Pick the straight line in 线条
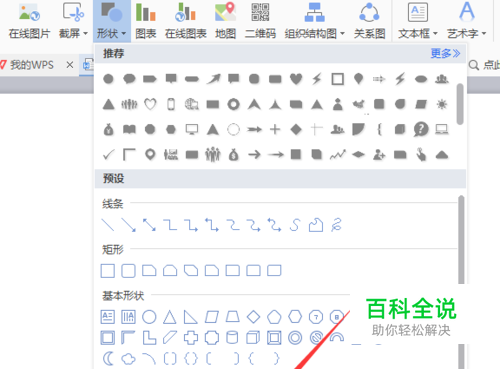Viewport: 500px width, 369px height. click(x=108, y=225)
